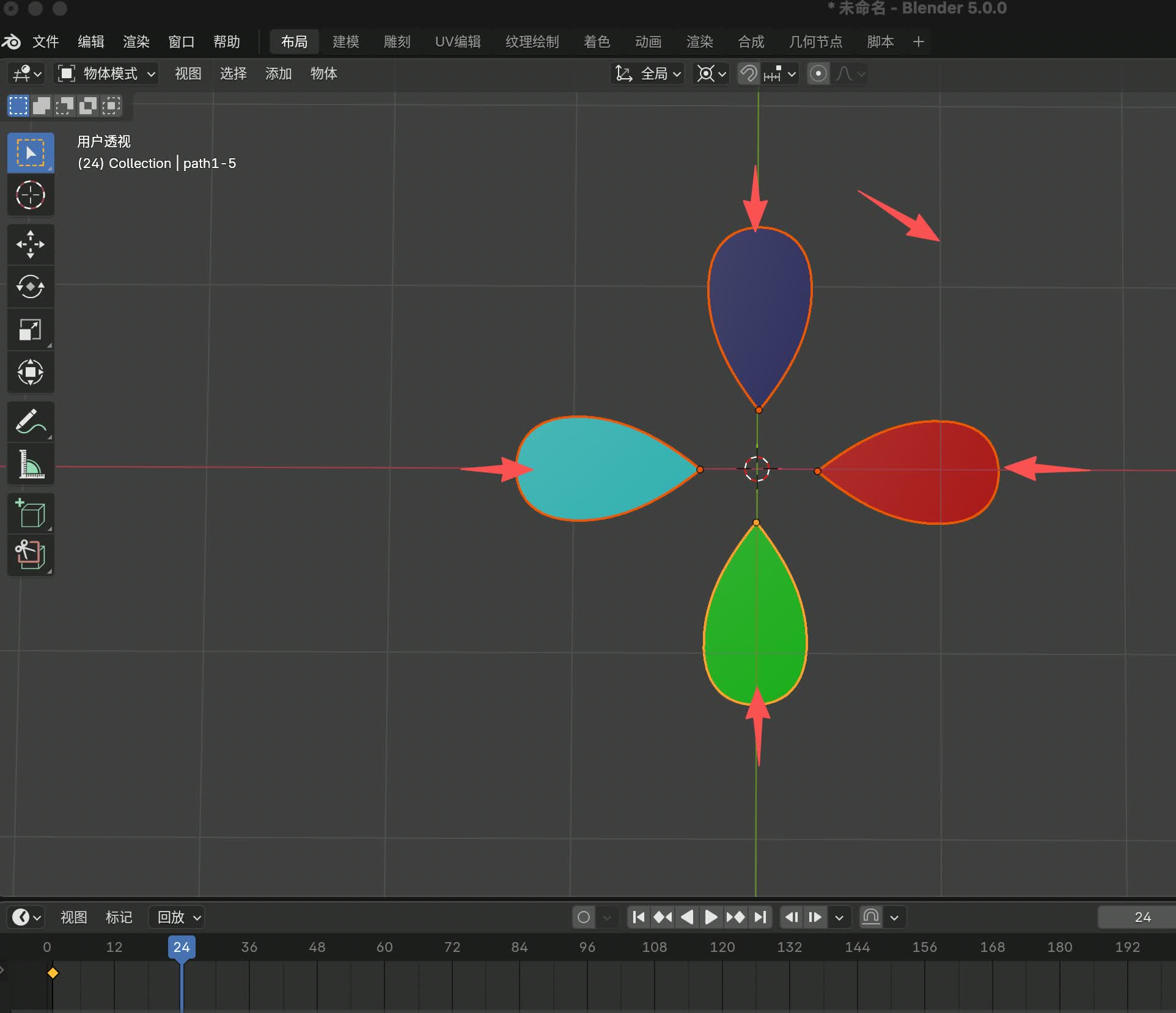
Task: Select the Annotate pencil tool
Action: [30, 422]
